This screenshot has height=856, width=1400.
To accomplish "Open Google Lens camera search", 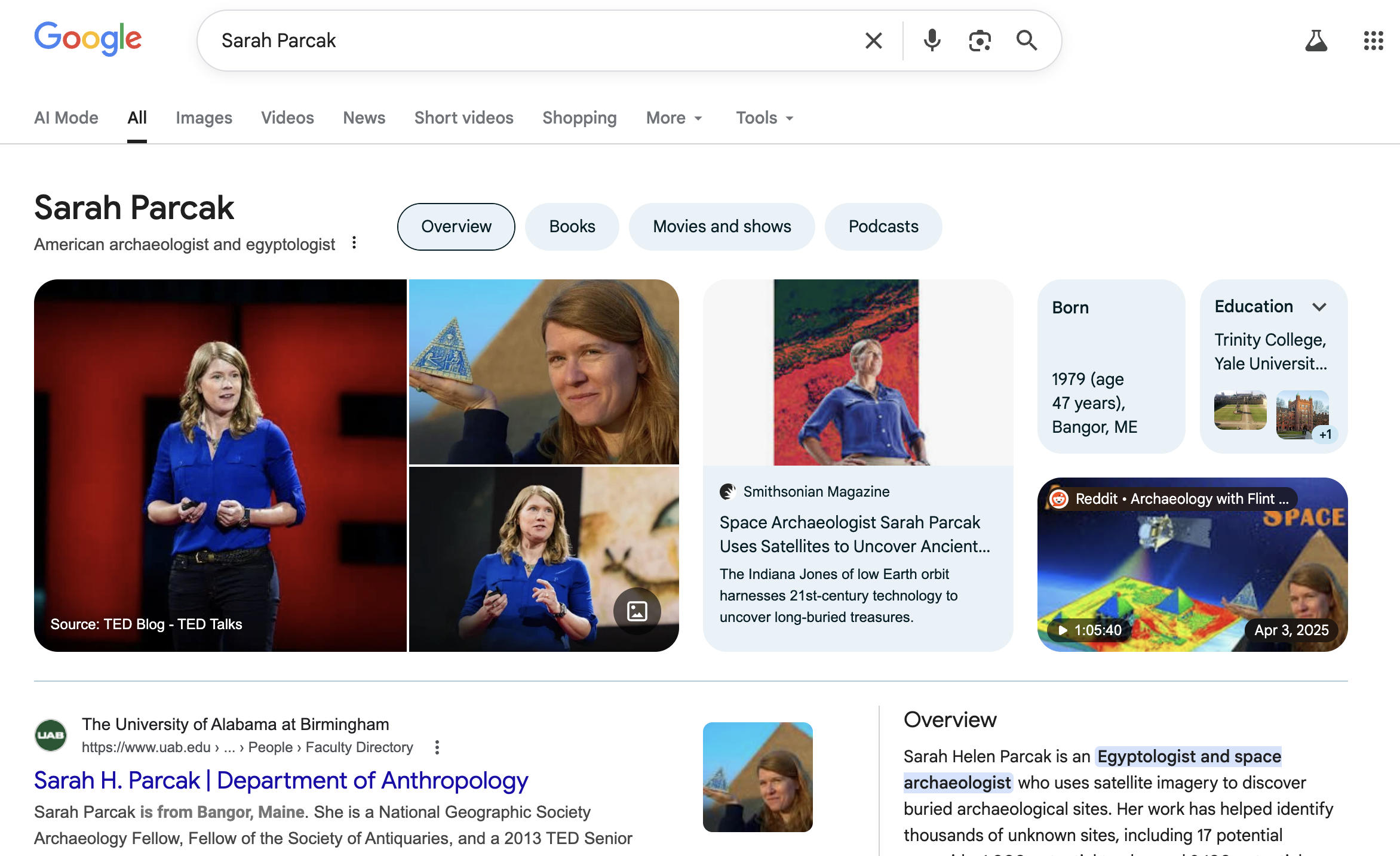I will [x=980, y=40].
